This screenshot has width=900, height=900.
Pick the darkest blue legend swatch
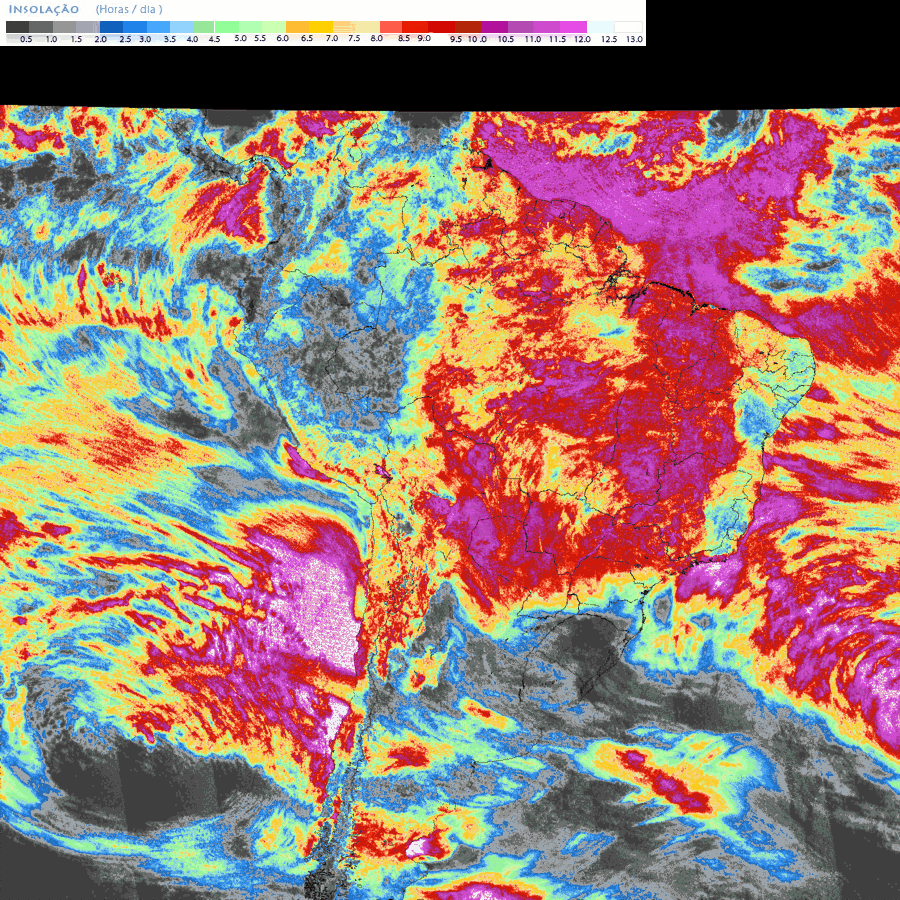point(111,27)
